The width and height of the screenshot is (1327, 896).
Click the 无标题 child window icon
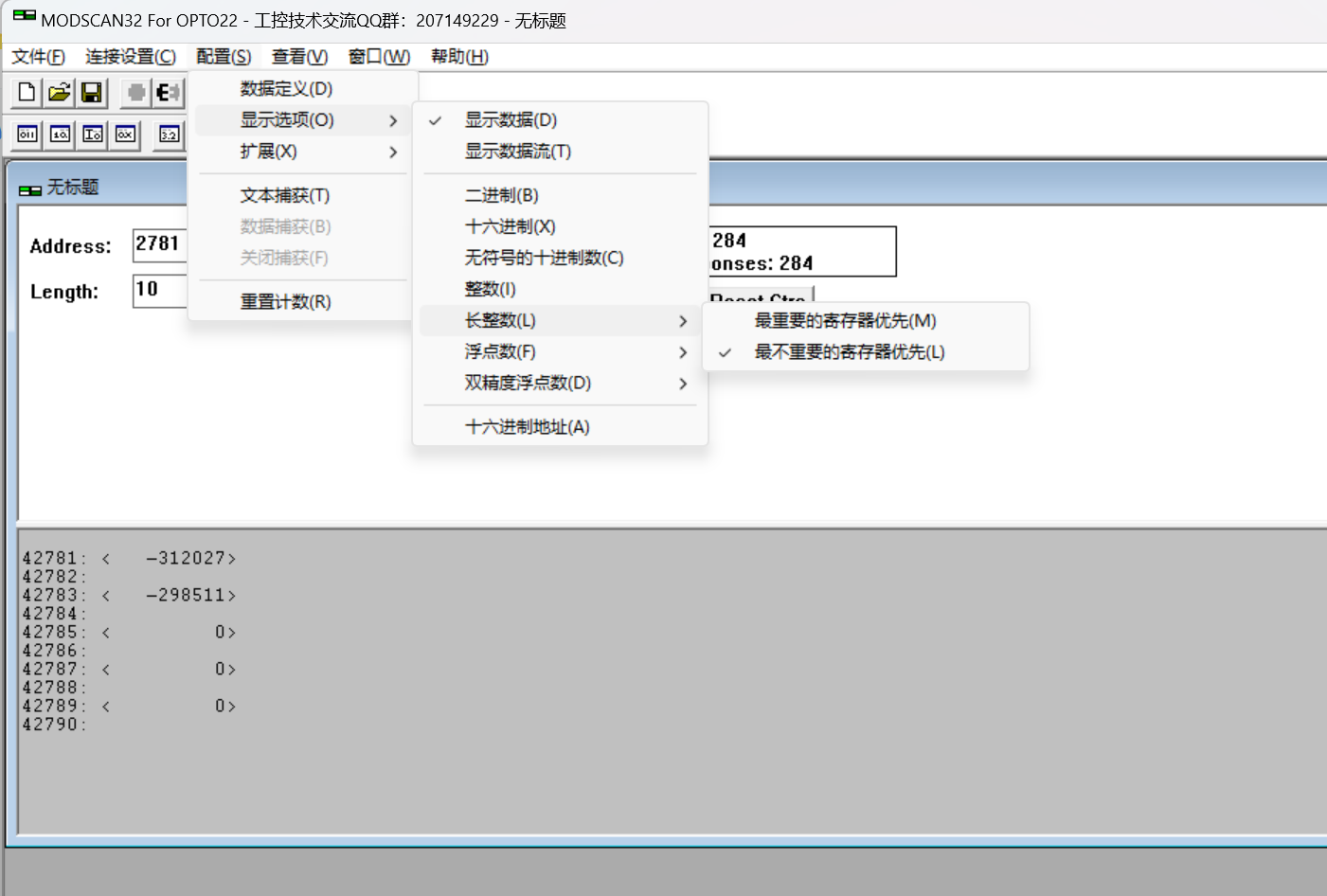click(30, 188)
